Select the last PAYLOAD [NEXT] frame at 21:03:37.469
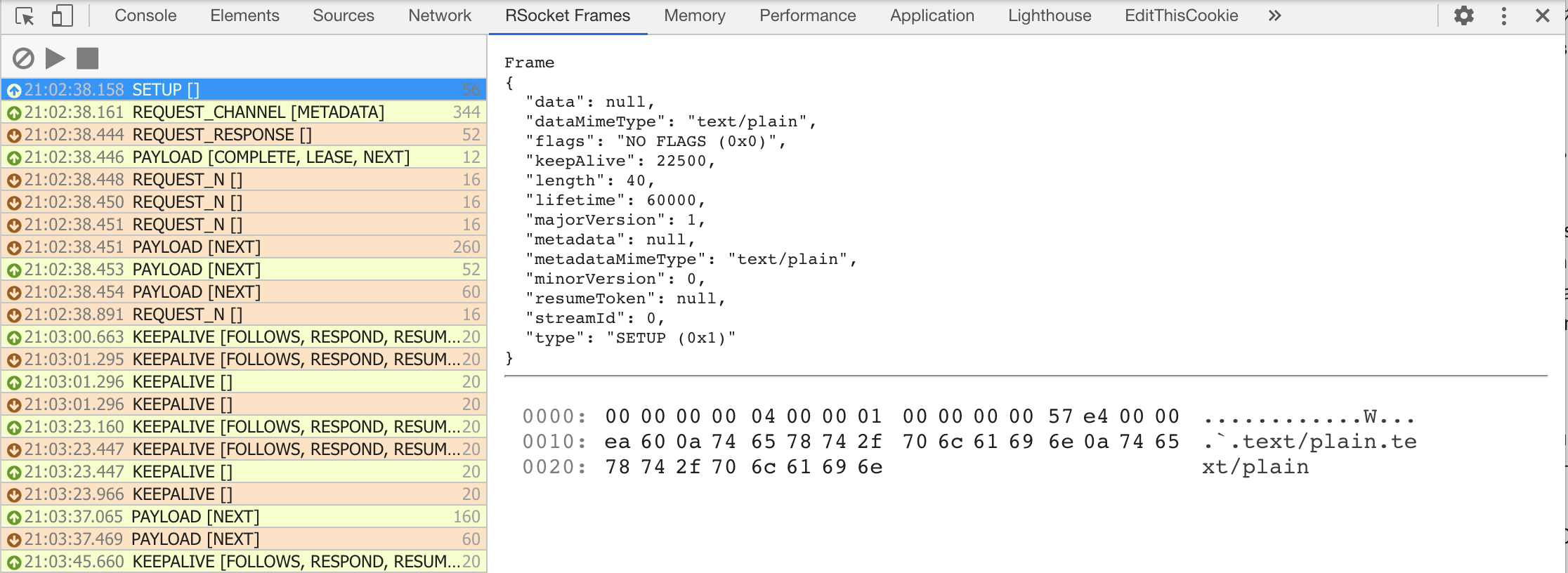The height and width of the screenshot is (573, 1568). [246, 539]
